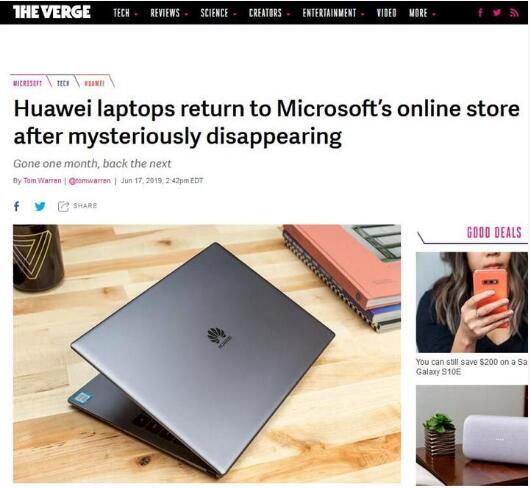530x488 pixels.
Task: Open the Galaxy S10E deal thumbnail
Action: coord(472,302)
